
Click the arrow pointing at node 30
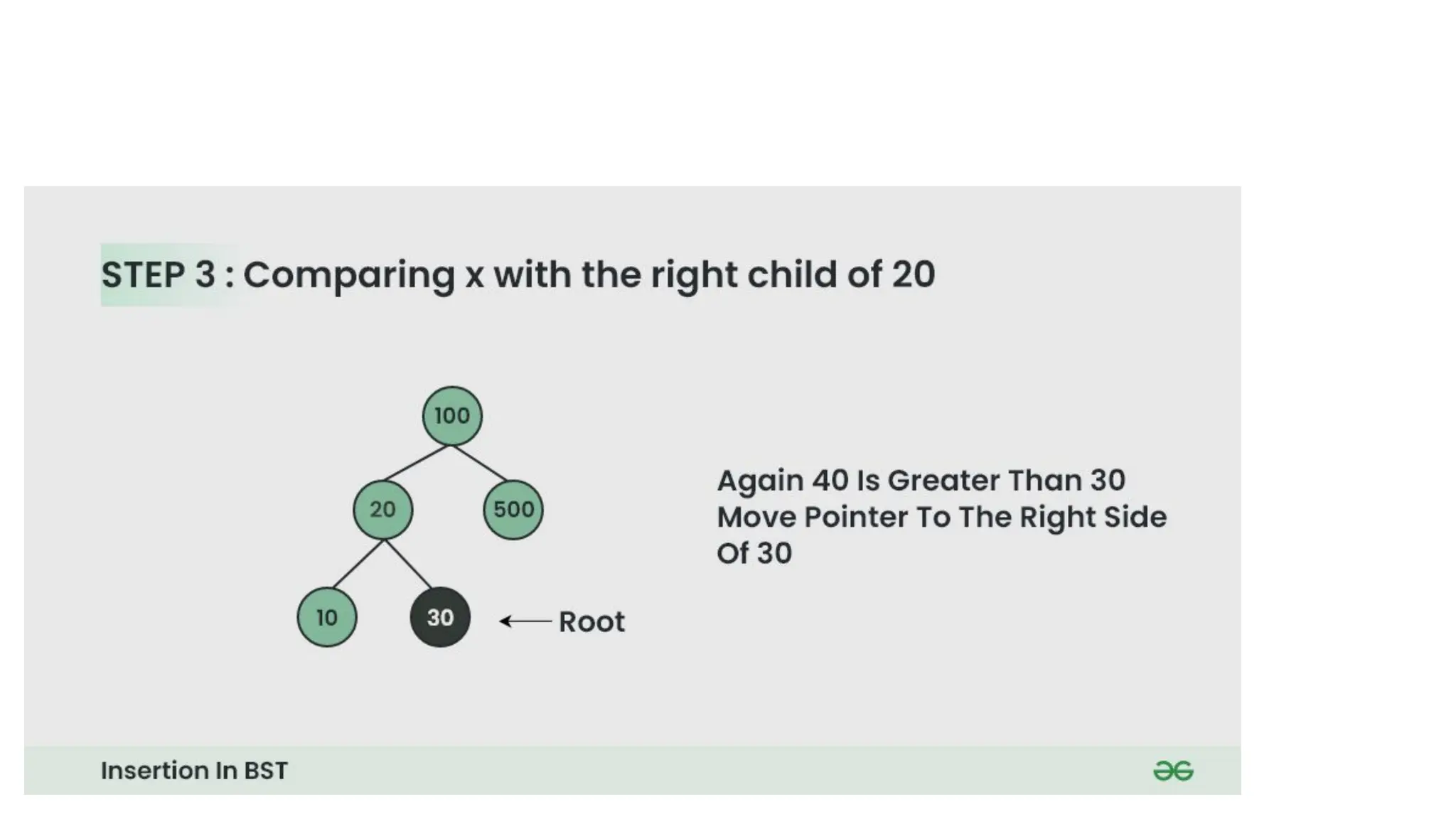pos(525,621)
